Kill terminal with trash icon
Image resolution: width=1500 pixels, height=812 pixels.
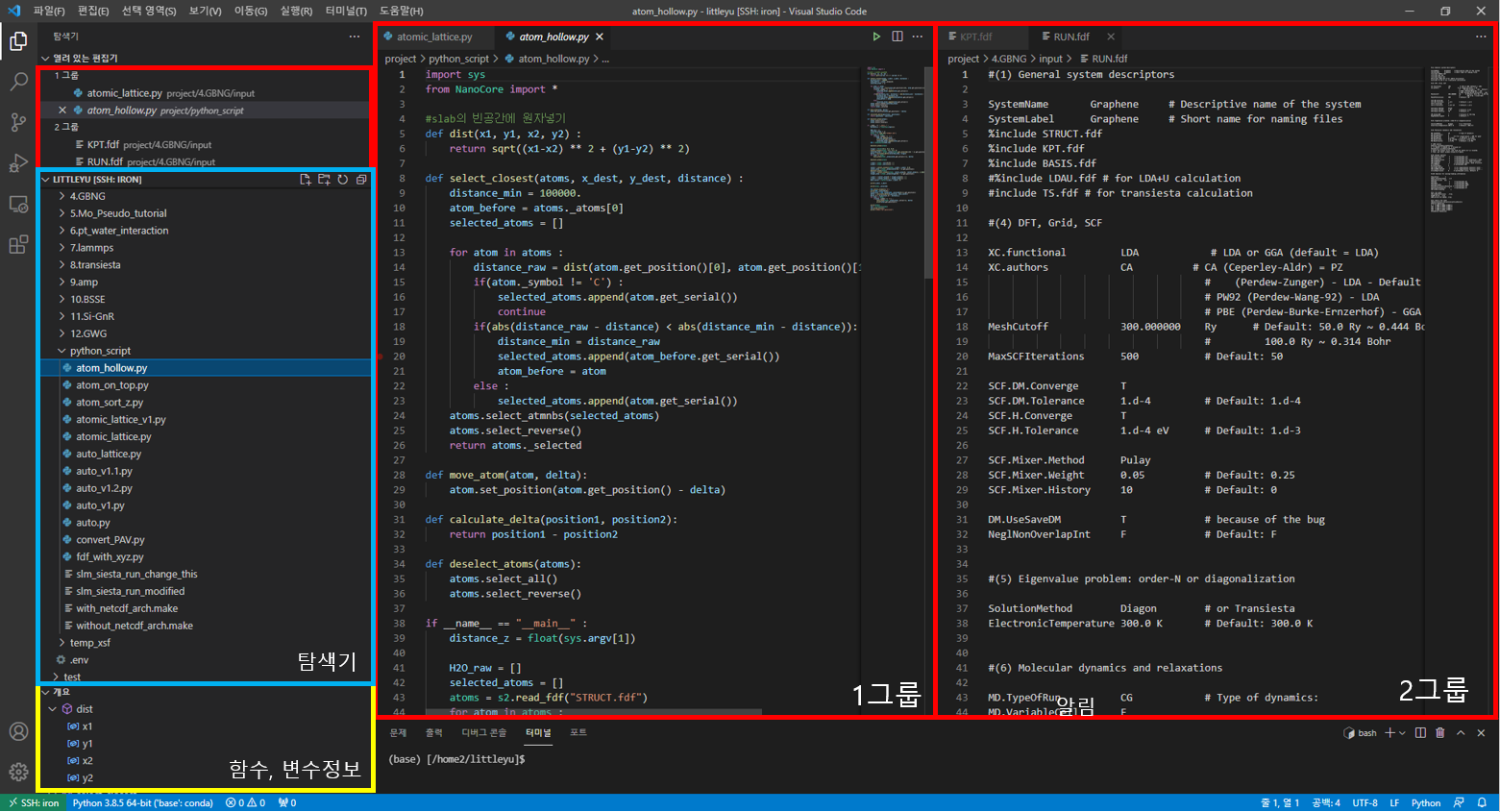point(1439,732)
